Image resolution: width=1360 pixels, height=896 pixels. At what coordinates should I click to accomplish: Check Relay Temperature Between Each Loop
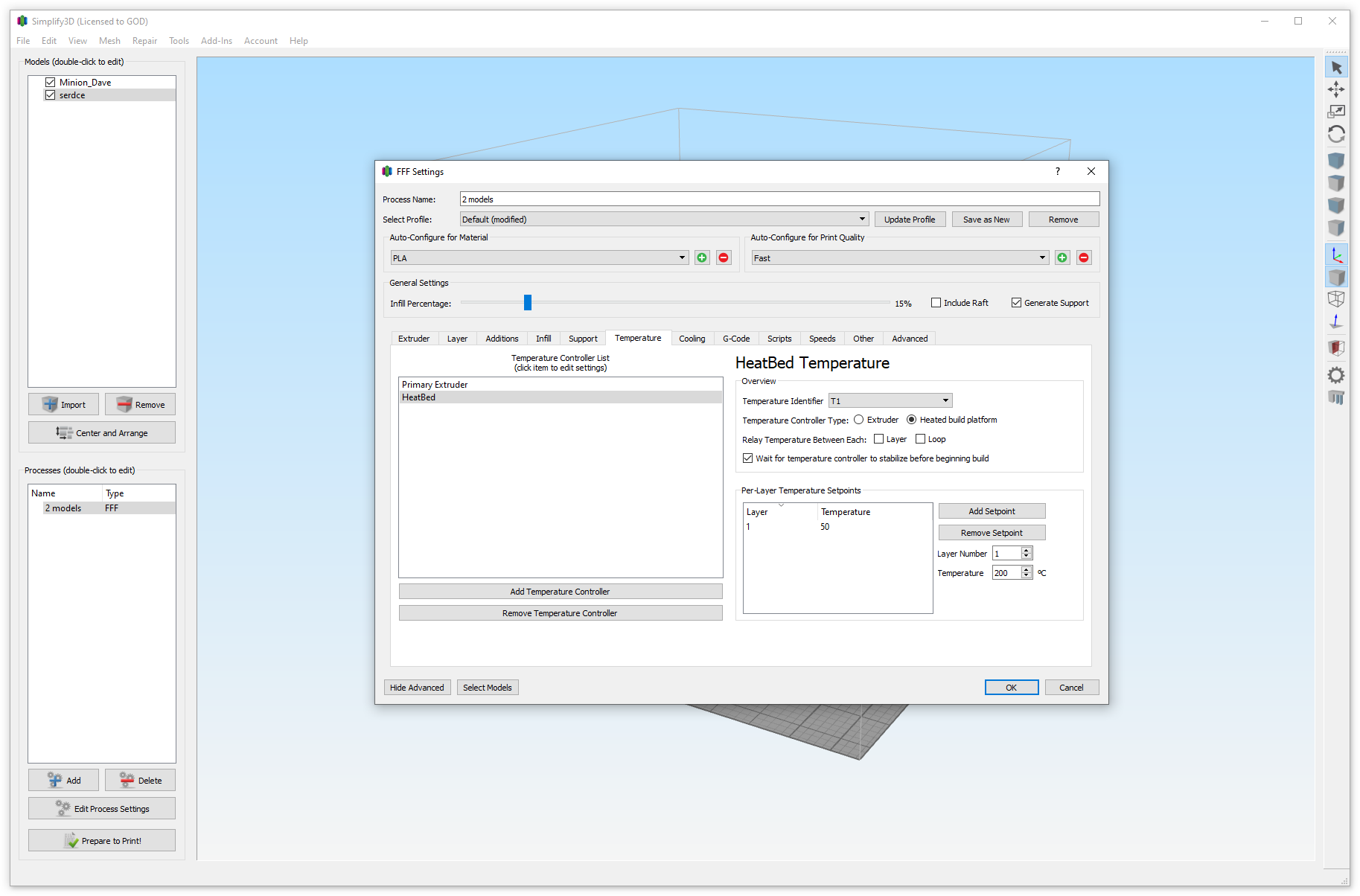click(921, 439)
